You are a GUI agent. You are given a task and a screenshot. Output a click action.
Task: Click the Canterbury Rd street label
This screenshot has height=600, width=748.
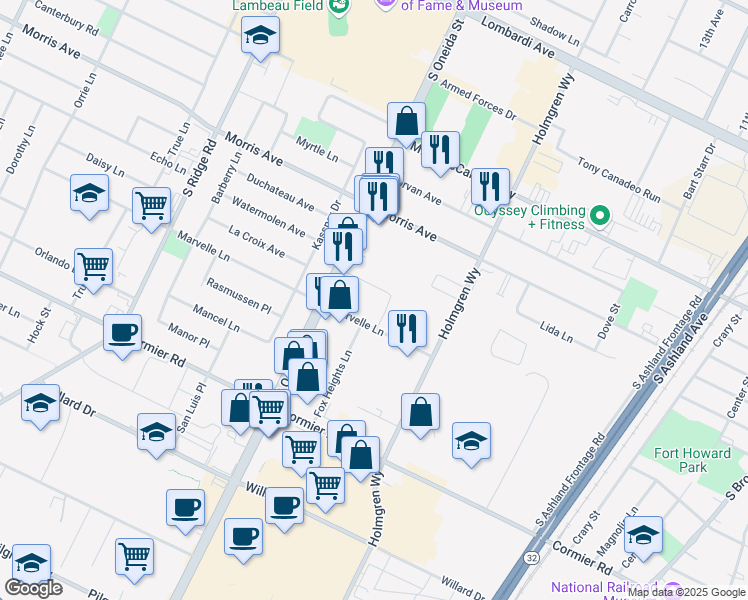point(66,18)
